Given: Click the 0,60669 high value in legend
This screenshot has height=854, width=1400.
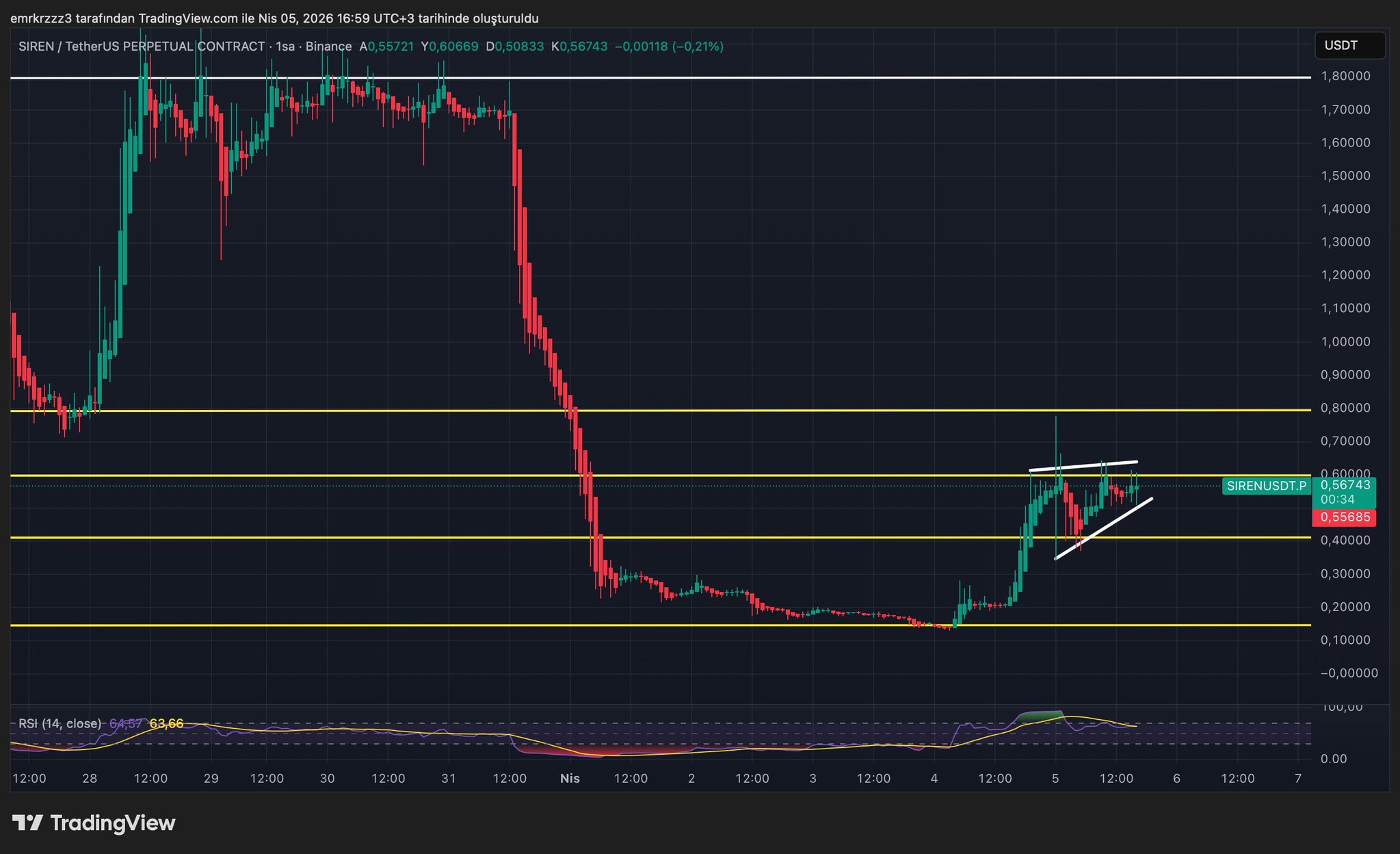Looking at the screenshot, I should pos(454,47).
